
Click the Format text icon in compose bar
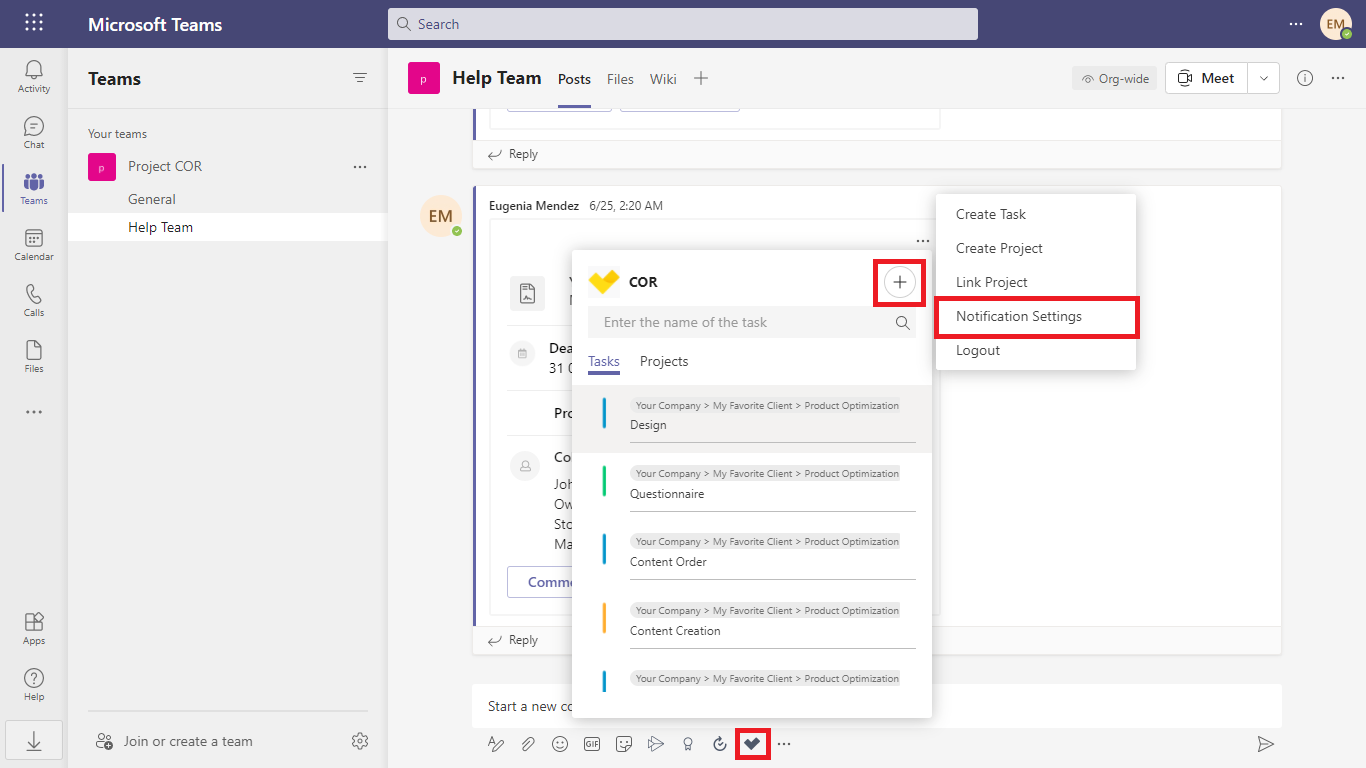[x=496, y=743]
